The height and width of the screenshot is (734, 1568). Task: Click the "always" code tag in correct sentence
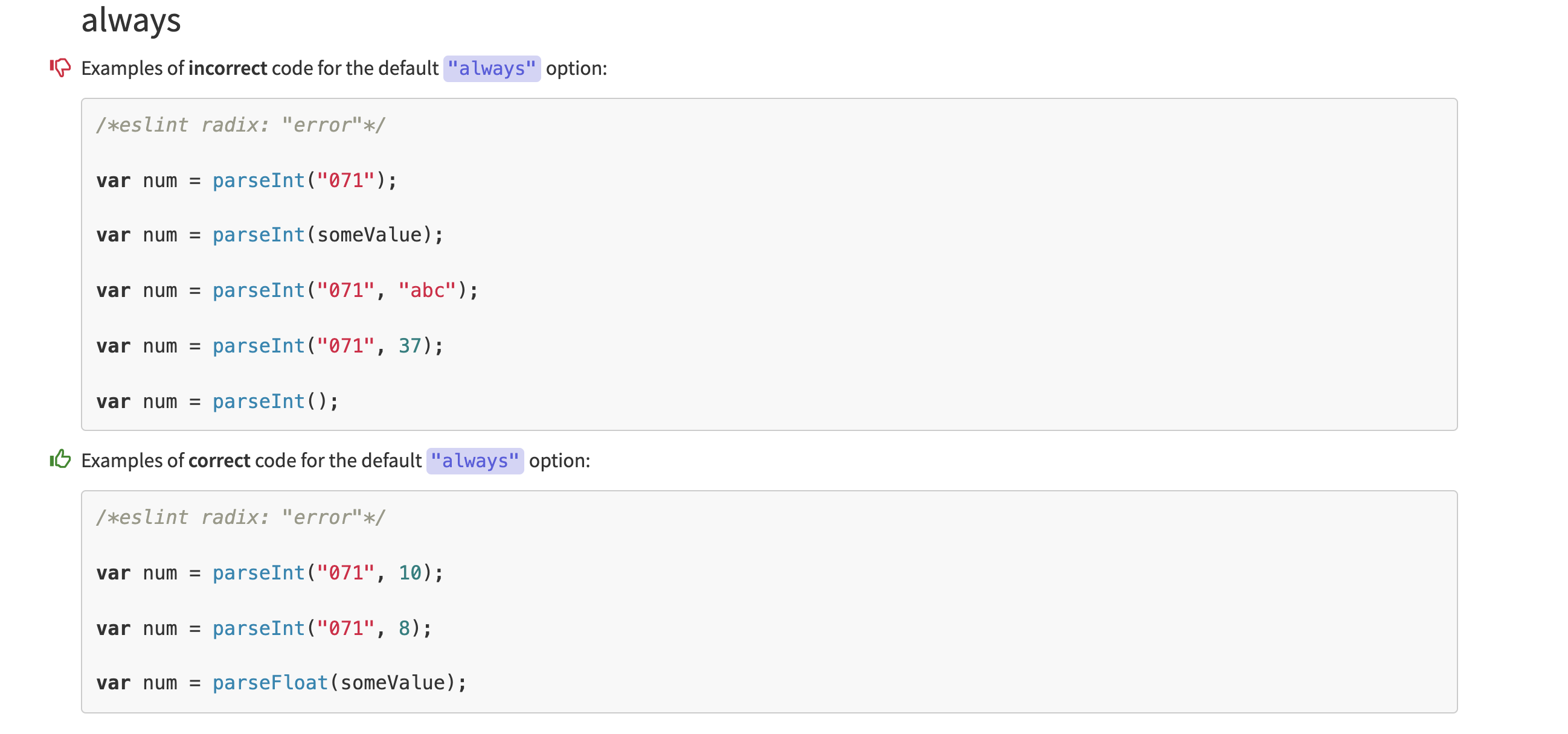(x=474, y=461)
